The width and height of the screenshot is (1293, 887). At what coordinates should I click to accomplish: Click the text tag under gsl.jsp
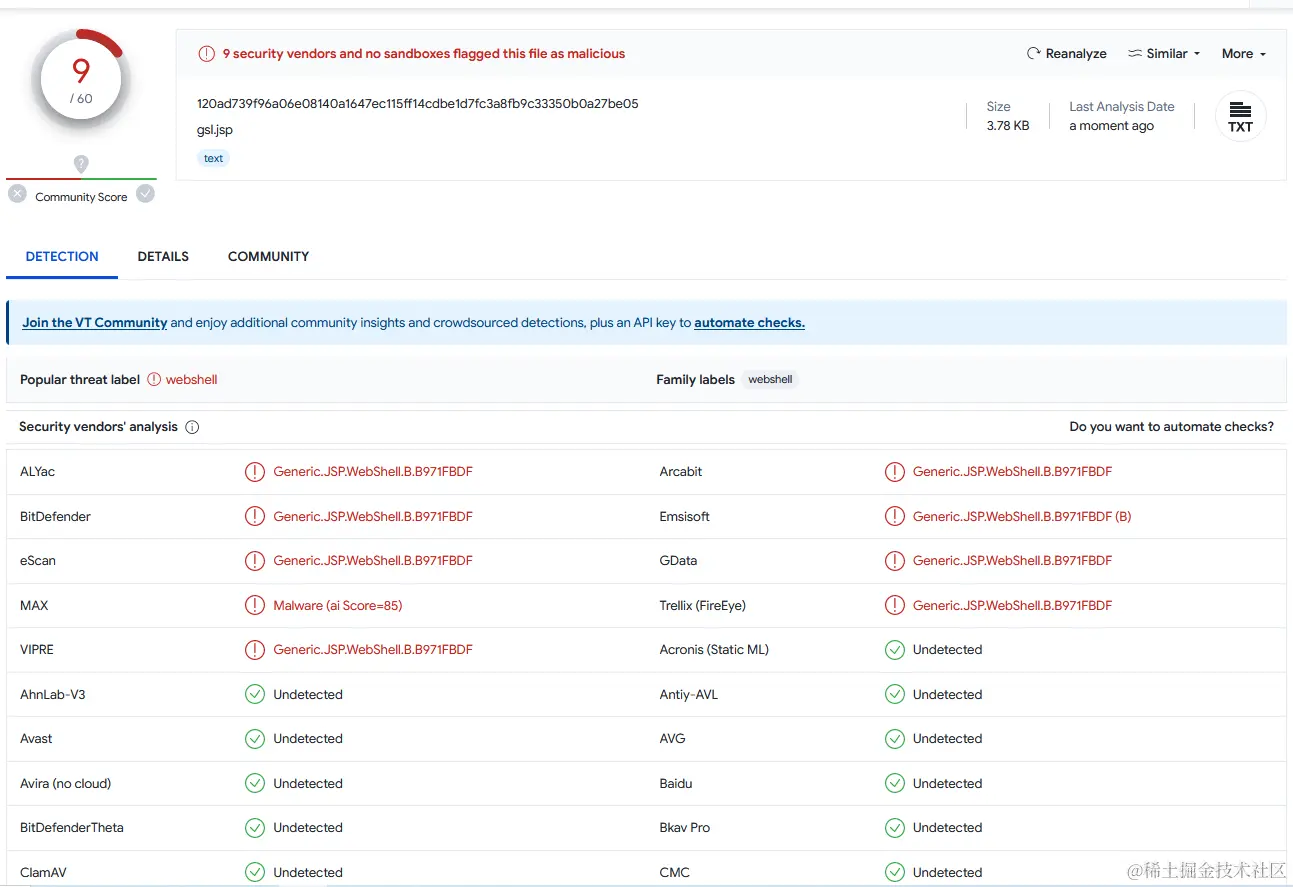(213, 158)
